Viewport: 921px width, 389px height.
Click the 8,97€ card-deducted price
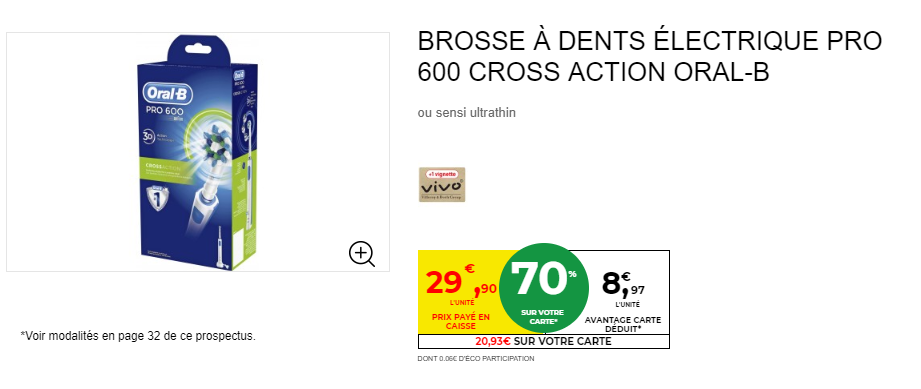click(623, 284)
